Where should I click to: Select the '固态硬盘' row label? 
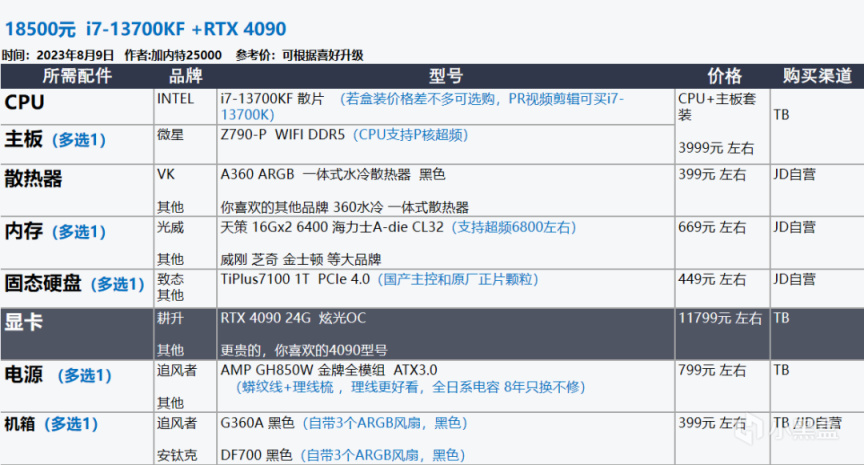[43, 284]
